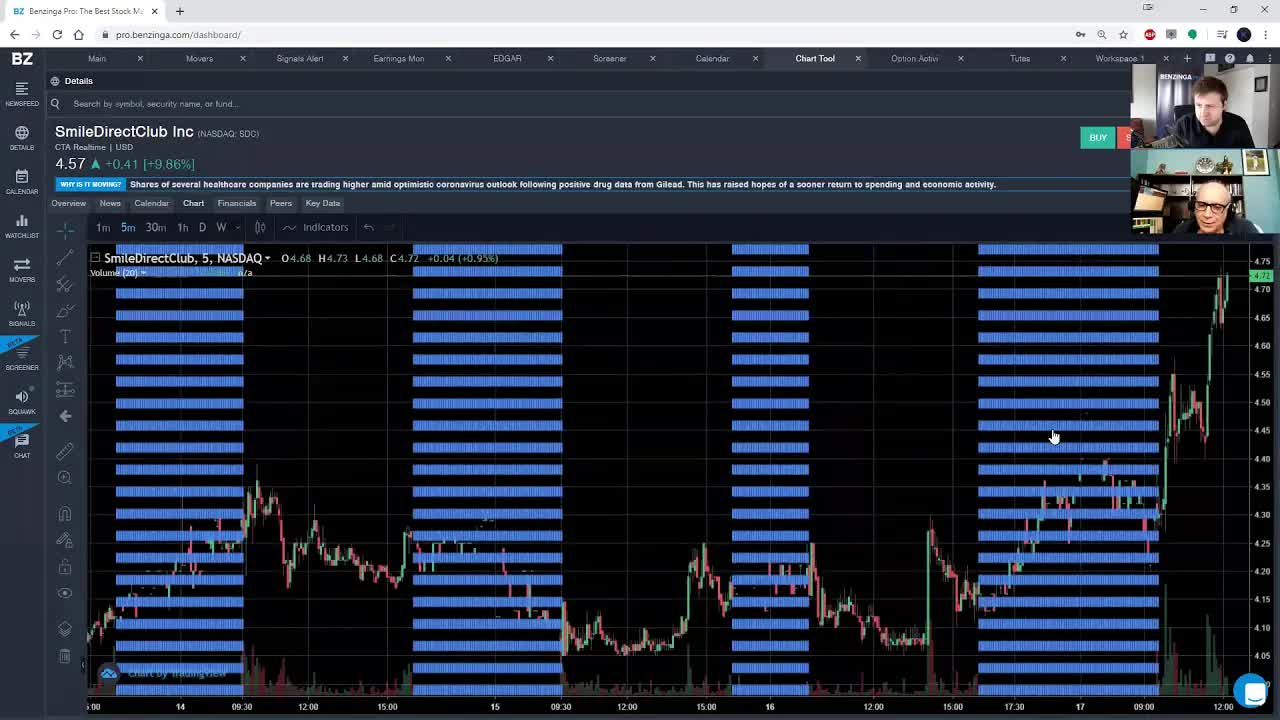The image size is (1280, 720).
Task: Switch to the Peers tab
Action: [x=281, y=203]
